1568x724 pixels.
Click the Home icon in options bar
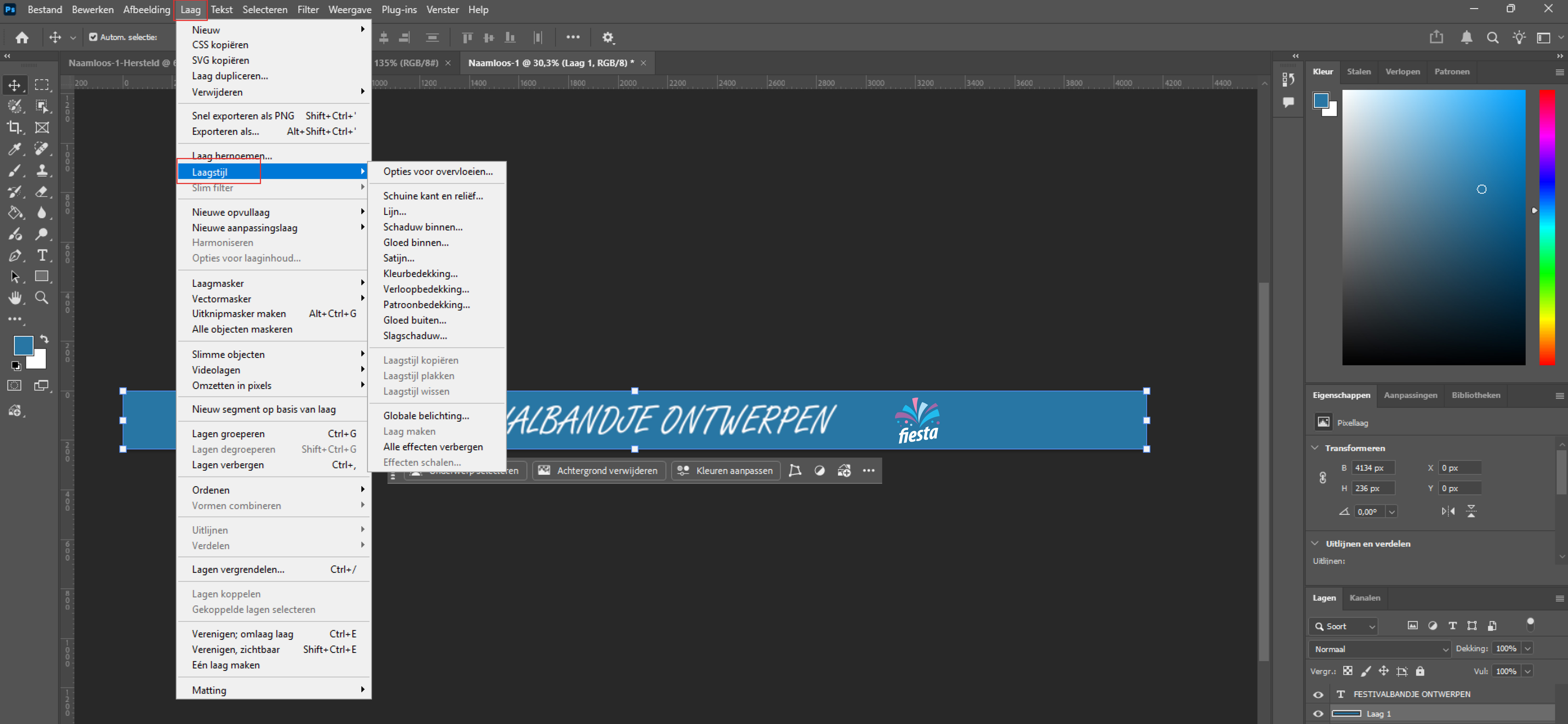coord(22,37)
